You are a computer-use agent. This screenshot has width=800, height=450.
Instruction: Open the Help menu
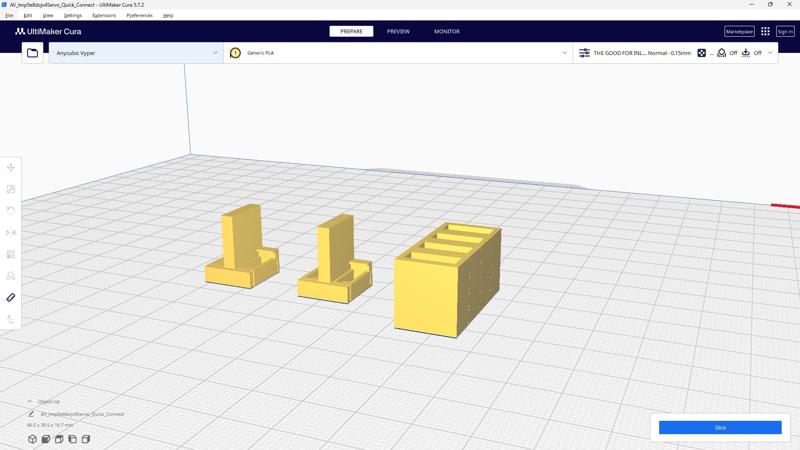coord(168,15)
